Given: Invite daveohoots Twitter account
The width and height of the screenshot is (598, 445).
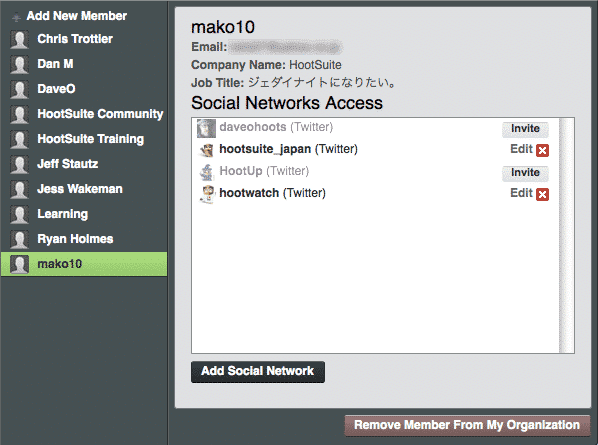Looking at the screenshot, I should coord(525,129).
